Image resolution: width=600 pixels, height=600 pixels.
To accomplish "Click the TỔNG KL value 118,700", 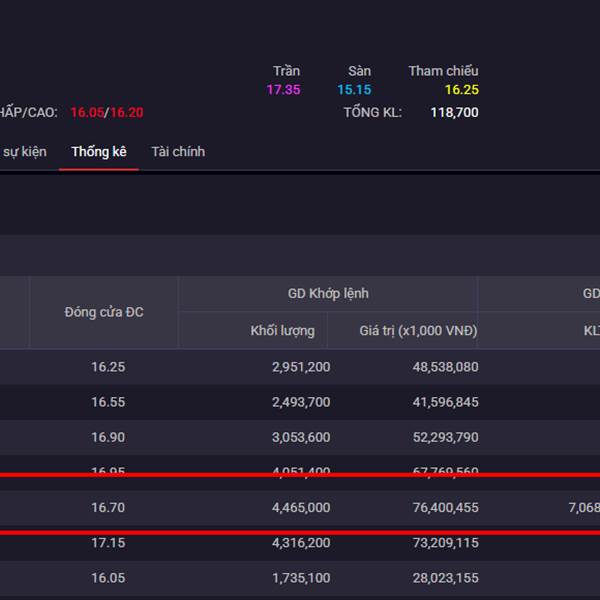I will (454, 113).
